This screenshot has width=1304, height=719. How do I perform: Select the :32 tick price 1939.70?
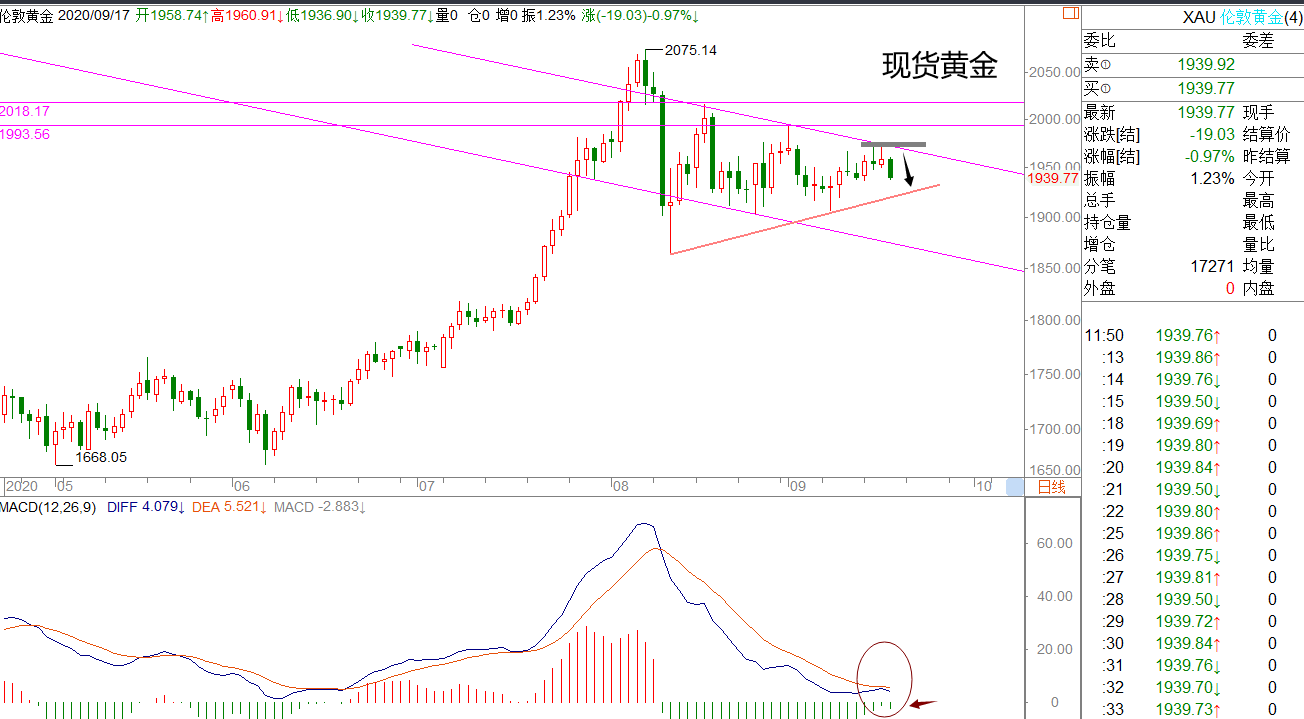(1188, 688)
